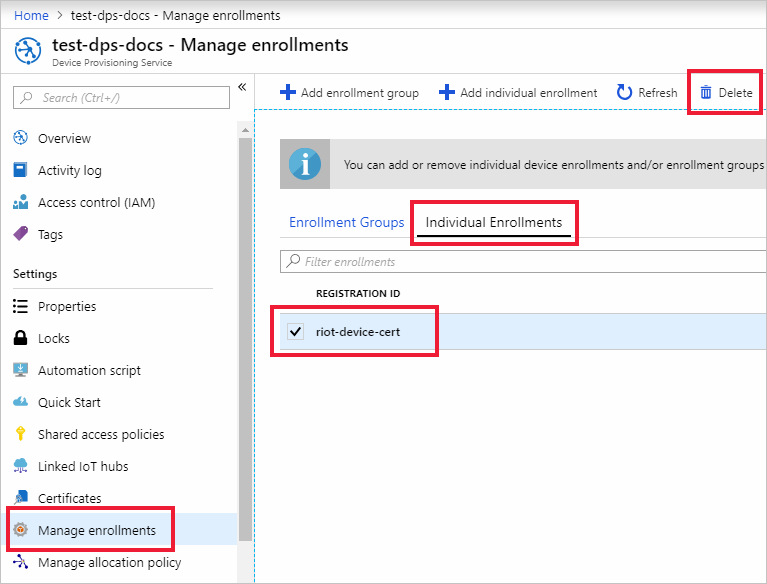Open Access control (IAM)
767x584 pixels.
pos(96,202)
